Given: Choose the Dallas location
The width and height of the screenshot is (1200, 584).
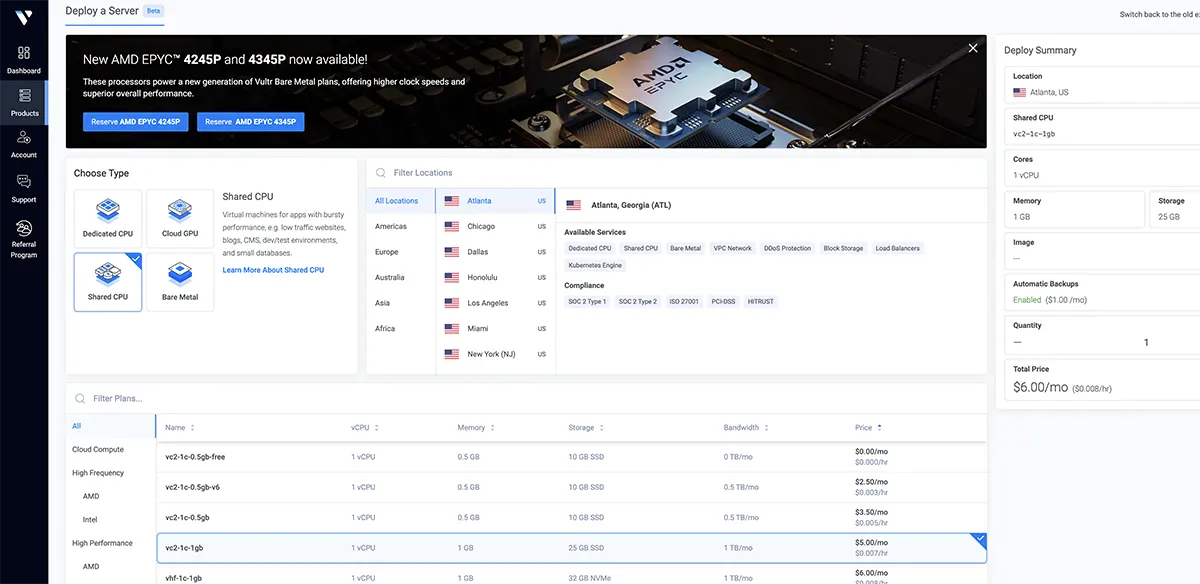Looking at the screenshot, I should (496, 252).
